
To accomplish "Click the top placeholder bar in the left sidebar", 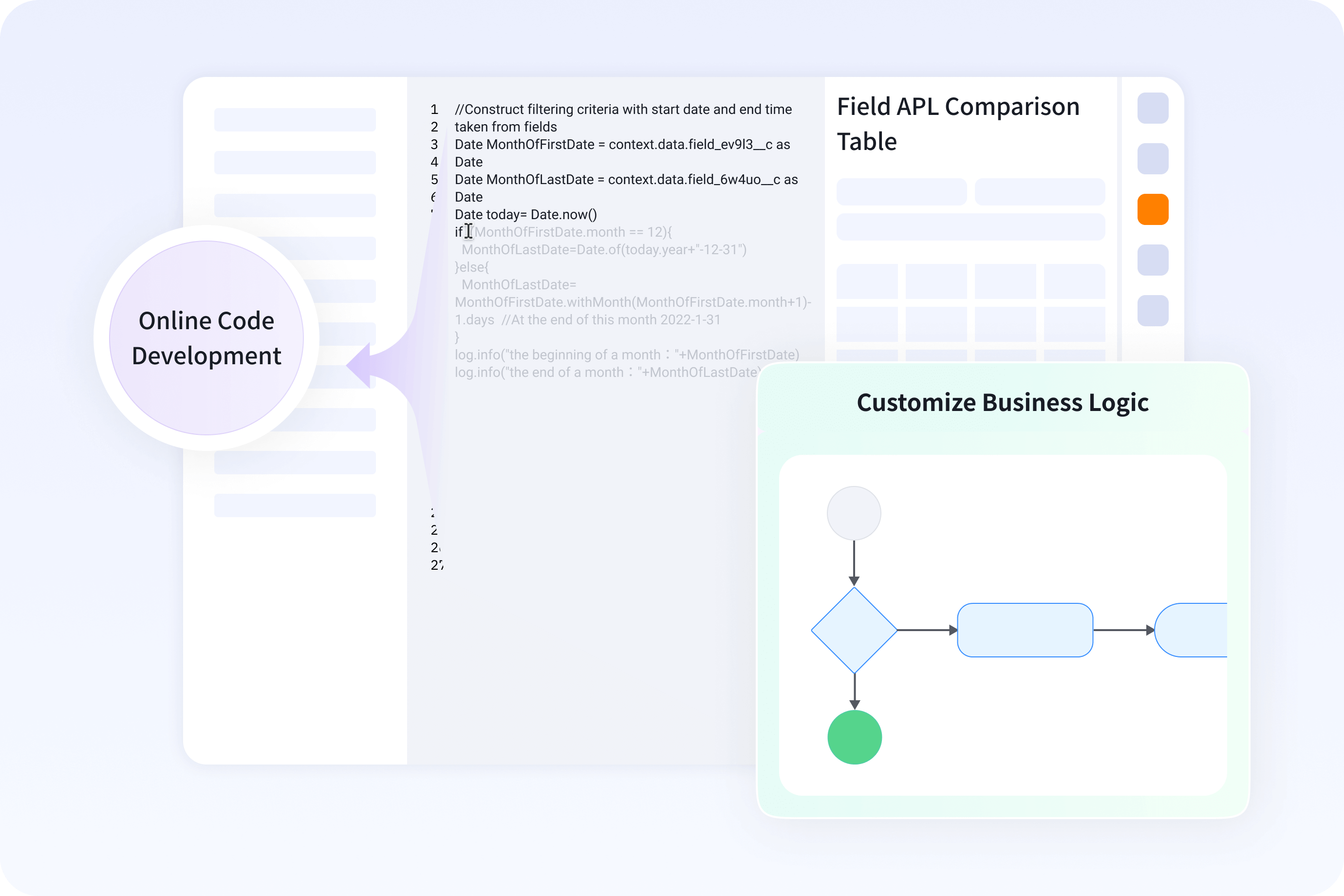I will coord(294,119).
